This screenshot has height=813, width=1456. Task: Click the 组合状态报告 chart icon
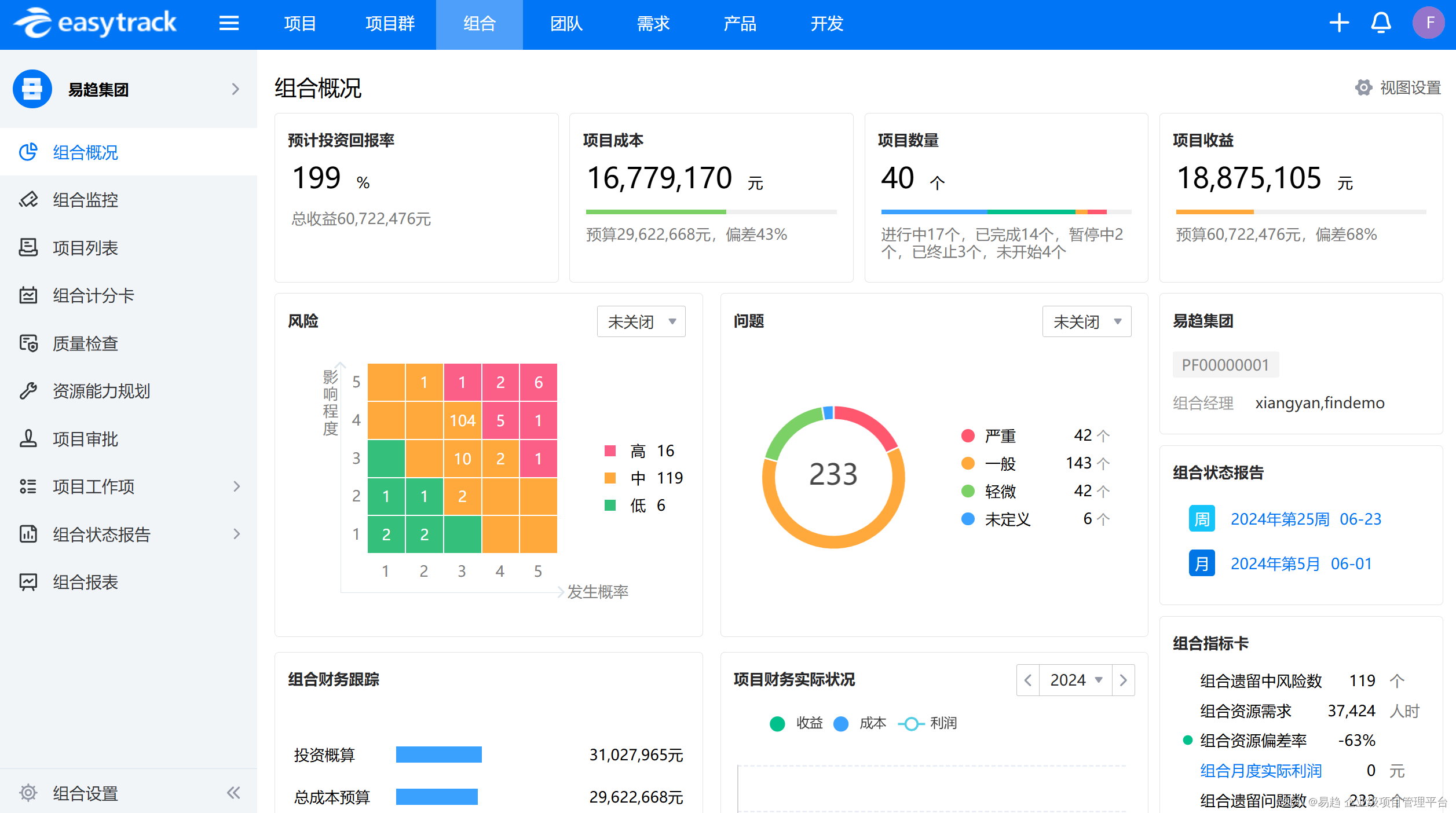click(x=28, y=534)
